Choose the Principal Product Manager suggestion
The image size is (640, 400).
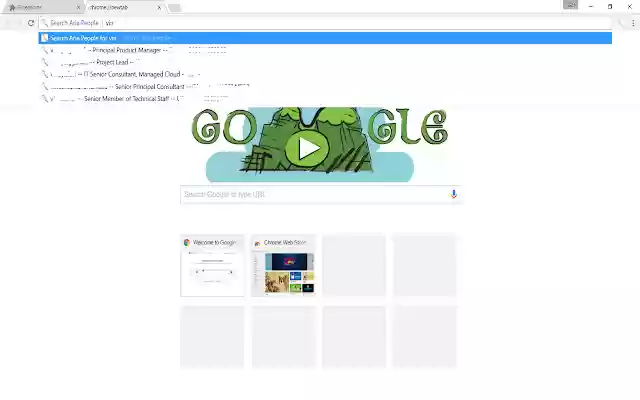pyautogui.click(x=325, y=50)
